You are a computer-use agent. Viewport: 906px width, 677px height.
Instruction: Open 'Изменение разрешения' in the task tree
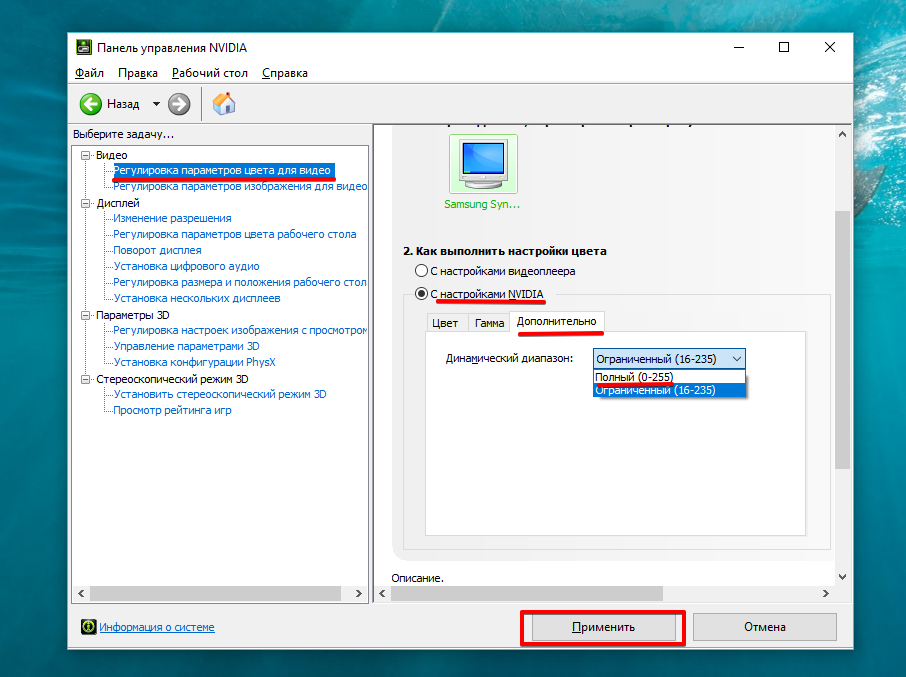pyautogui.click(x=172, y=218)
